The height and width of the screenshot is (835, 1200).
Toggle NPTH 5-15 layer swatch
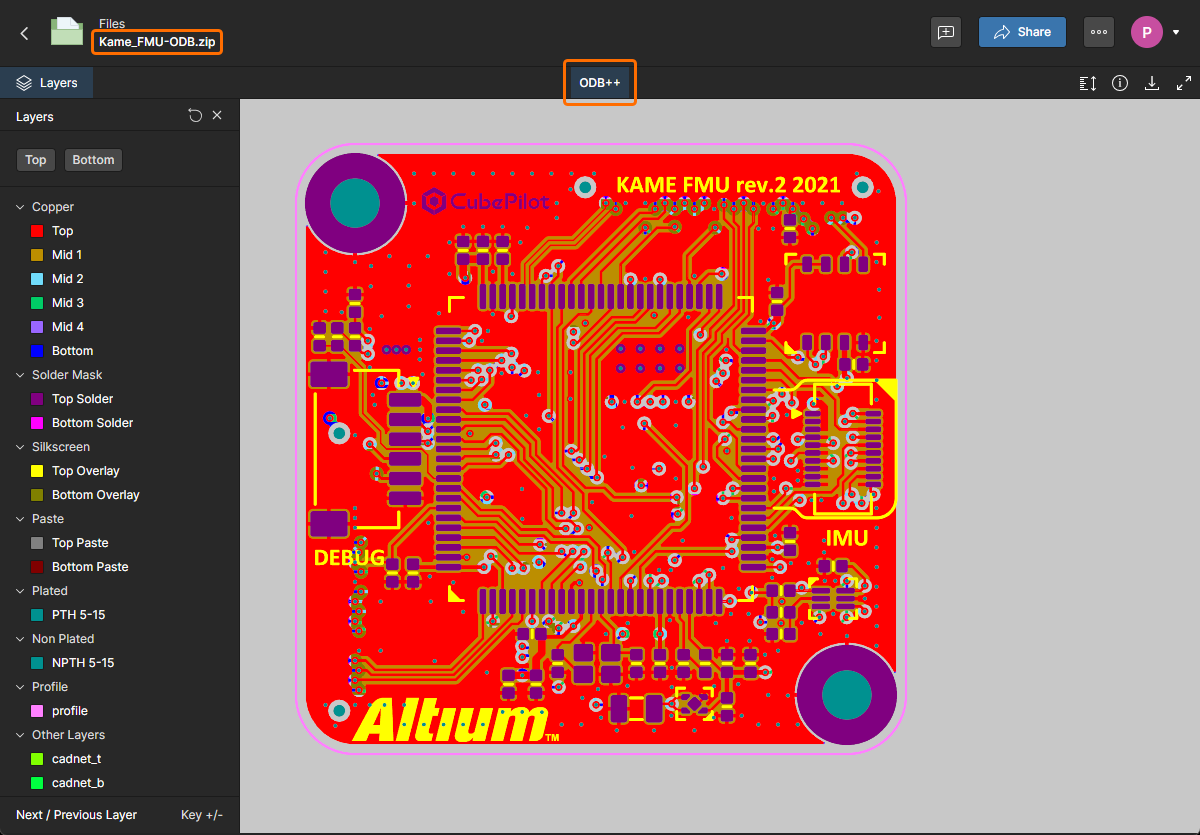pyautogui.click(x=38, y=663)
